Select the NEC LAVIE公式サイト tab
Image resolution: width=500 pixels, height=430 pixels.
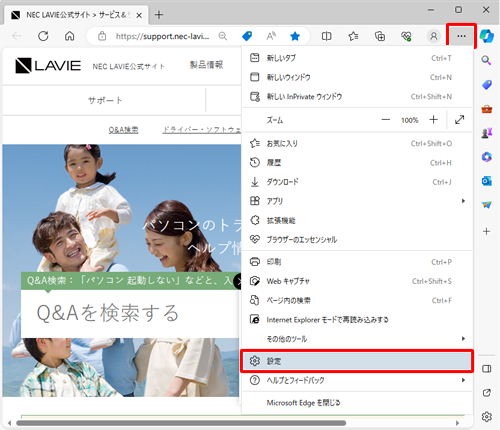[x=76, y=15]
